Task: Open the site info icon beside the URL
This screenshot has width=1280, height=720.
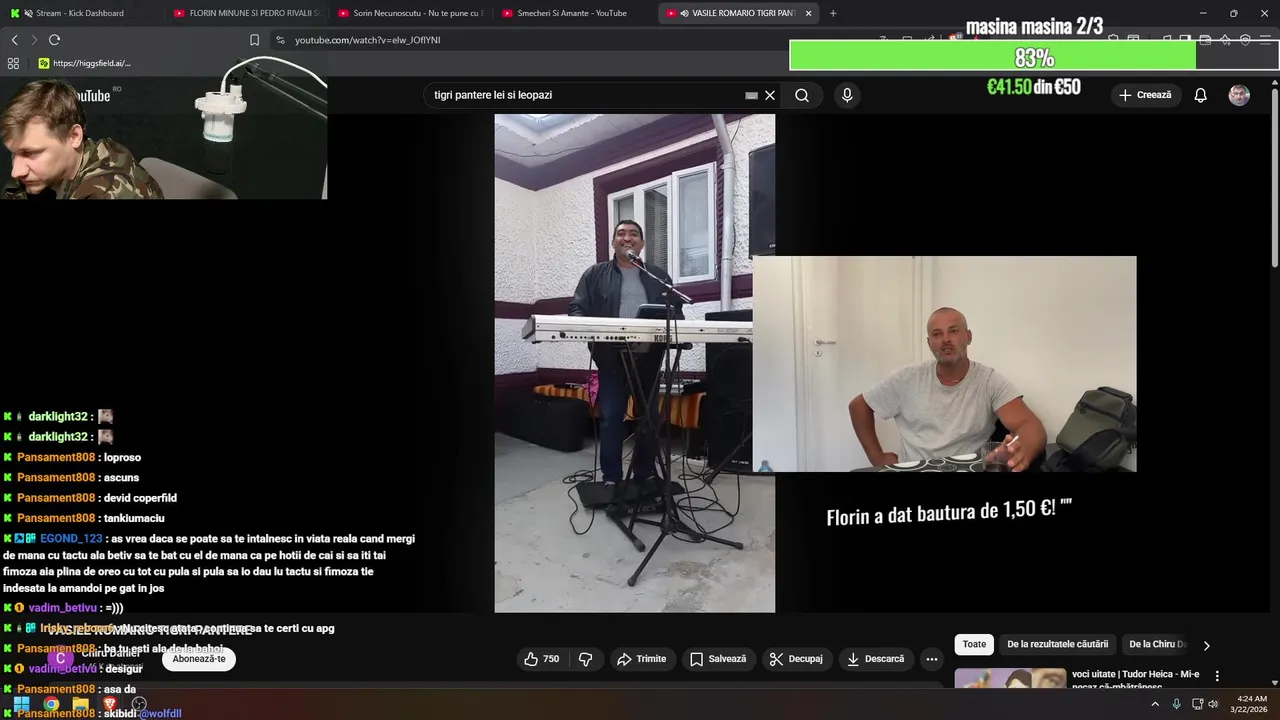Action: point(280,40)
